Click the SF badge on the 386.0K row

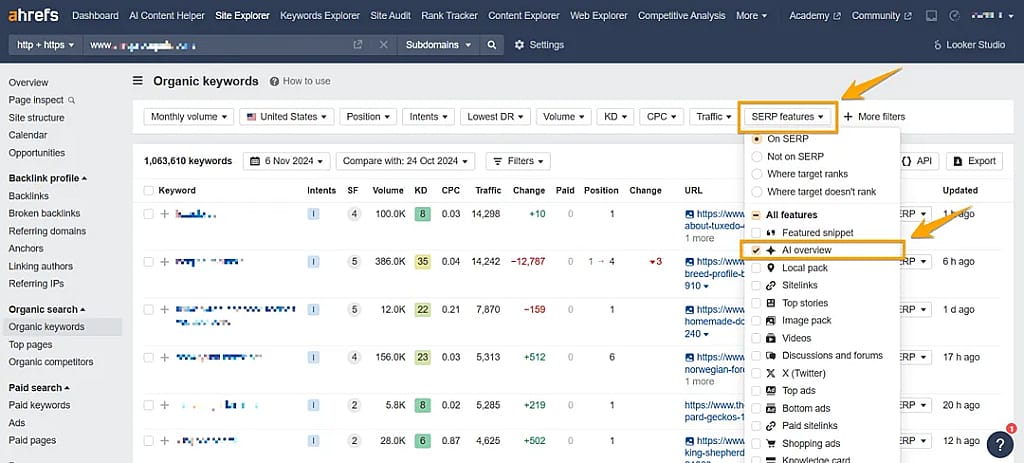[x=355, y=261]
